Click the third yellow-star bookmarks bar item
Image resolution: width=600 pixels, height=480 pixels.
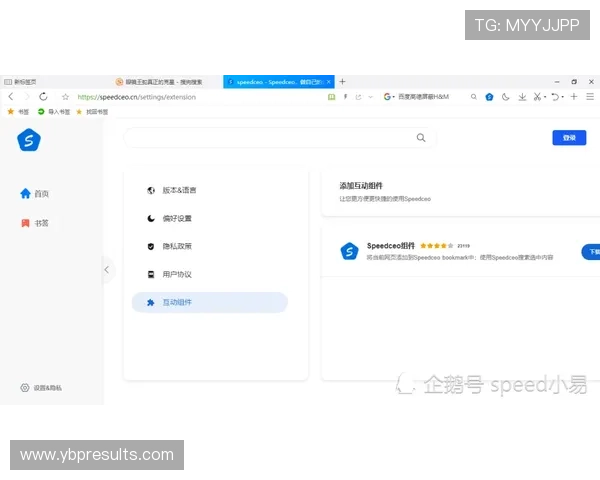click(92, 112)
